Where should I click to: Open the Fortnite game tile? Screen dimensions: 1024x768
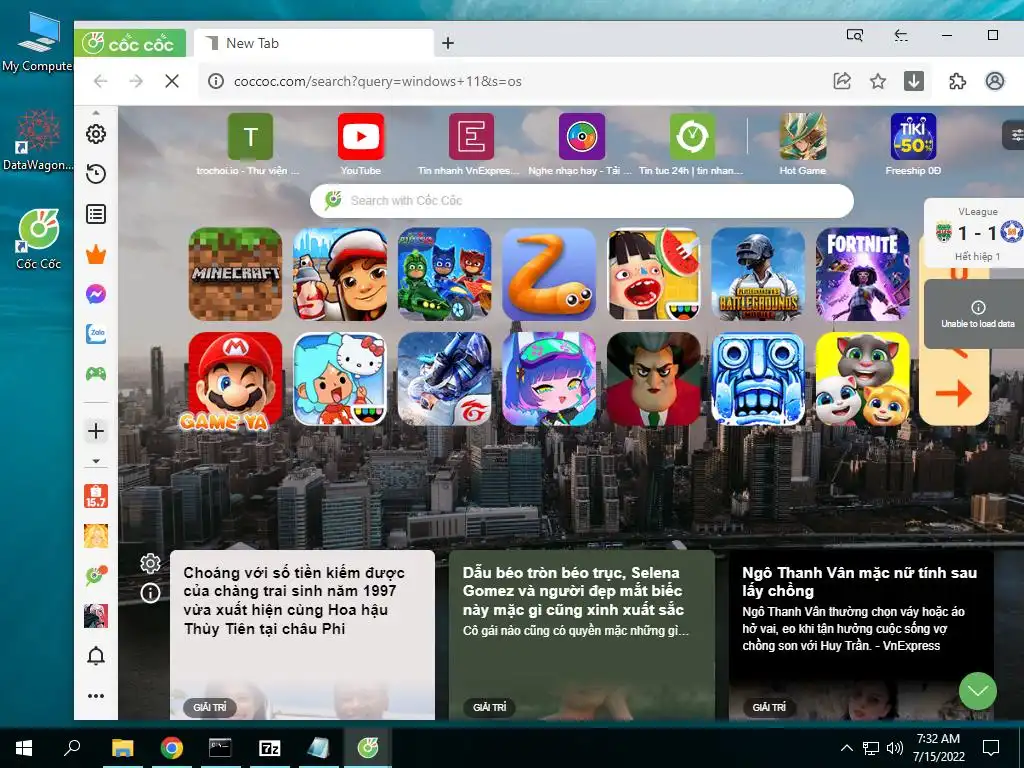862,274
